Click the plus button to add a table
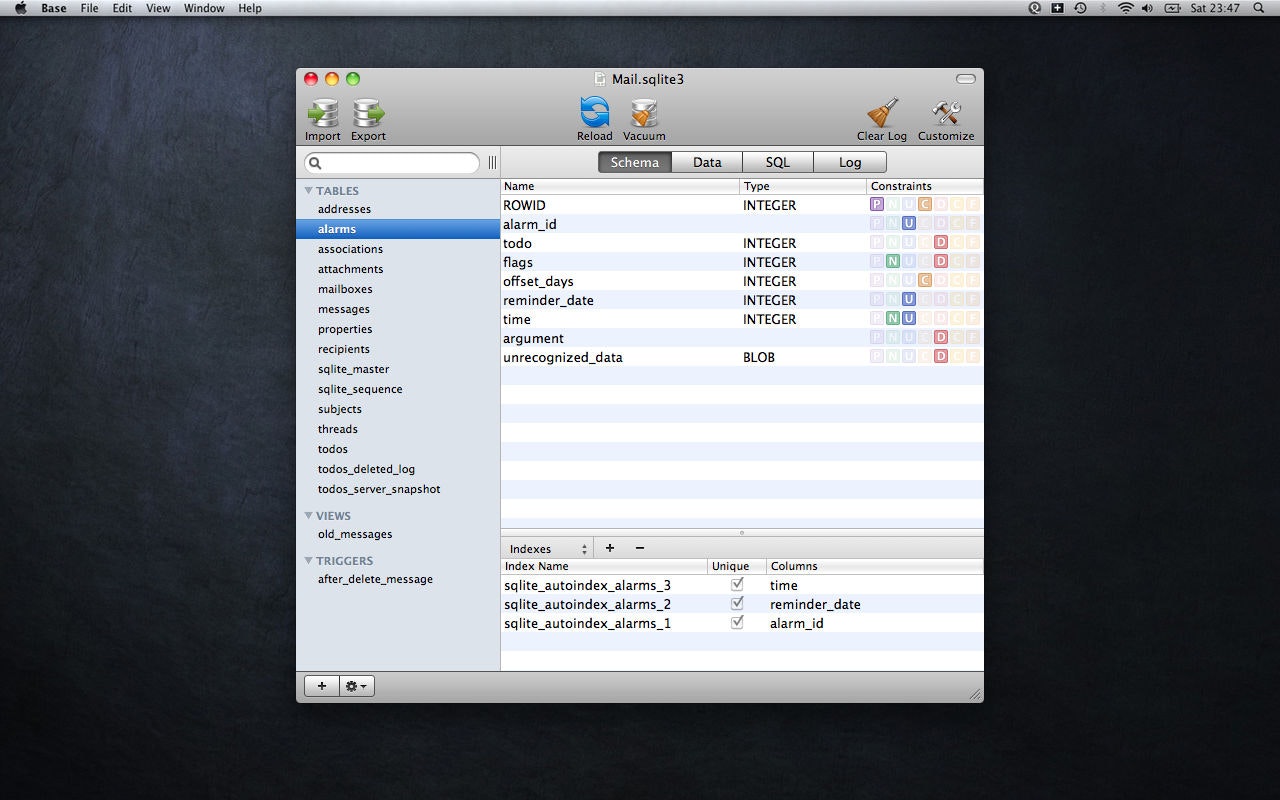The height and width of the screenshot is (800, 1280). (x=321, y=686)
